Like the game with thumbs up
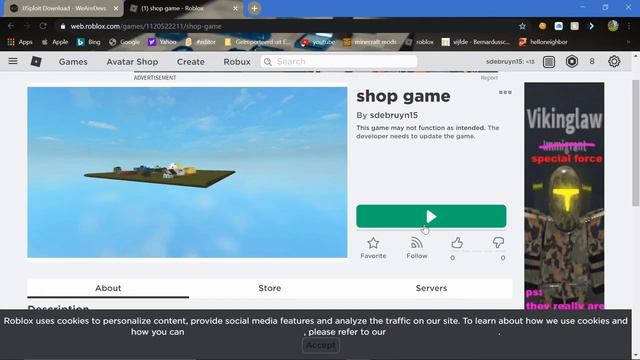The height and width of the screenshot is (360, 640). point(457,243)
